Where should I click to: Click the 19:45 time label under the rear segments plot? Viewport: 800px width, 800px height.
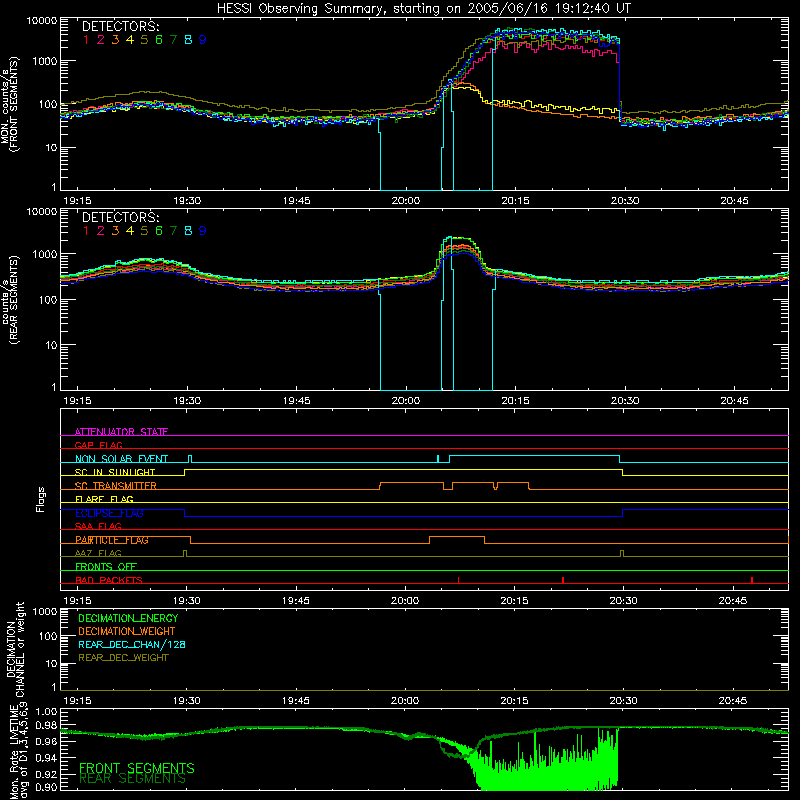point(296,401)
